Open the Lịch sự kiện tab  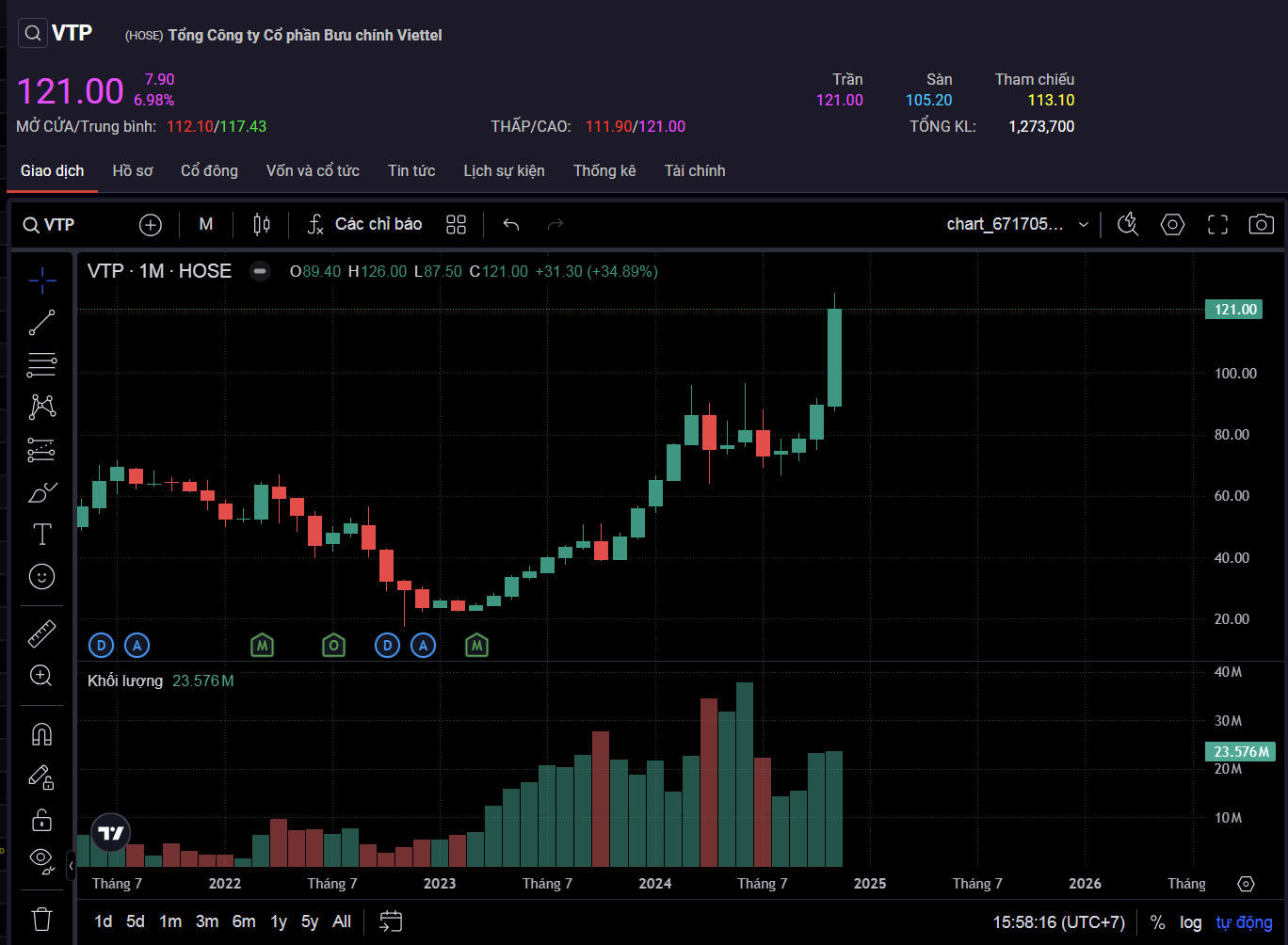(504, 170)
